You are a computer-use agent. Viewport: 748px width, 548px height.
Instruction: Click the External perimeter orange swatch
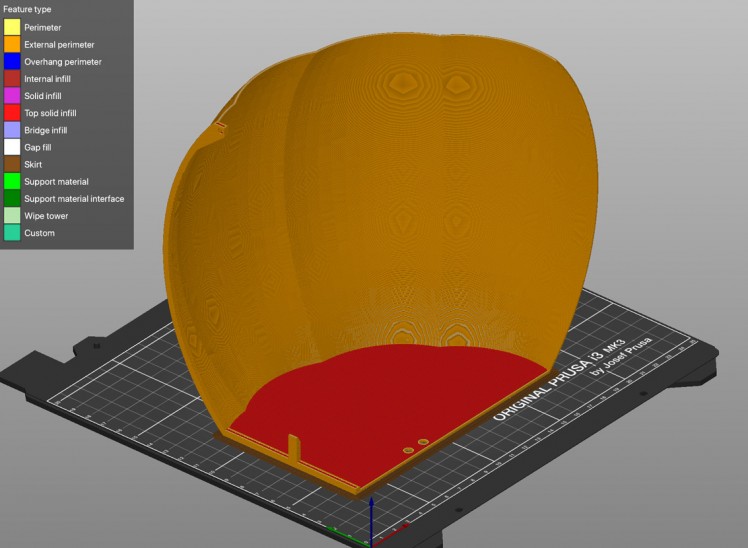pos(12,44)
